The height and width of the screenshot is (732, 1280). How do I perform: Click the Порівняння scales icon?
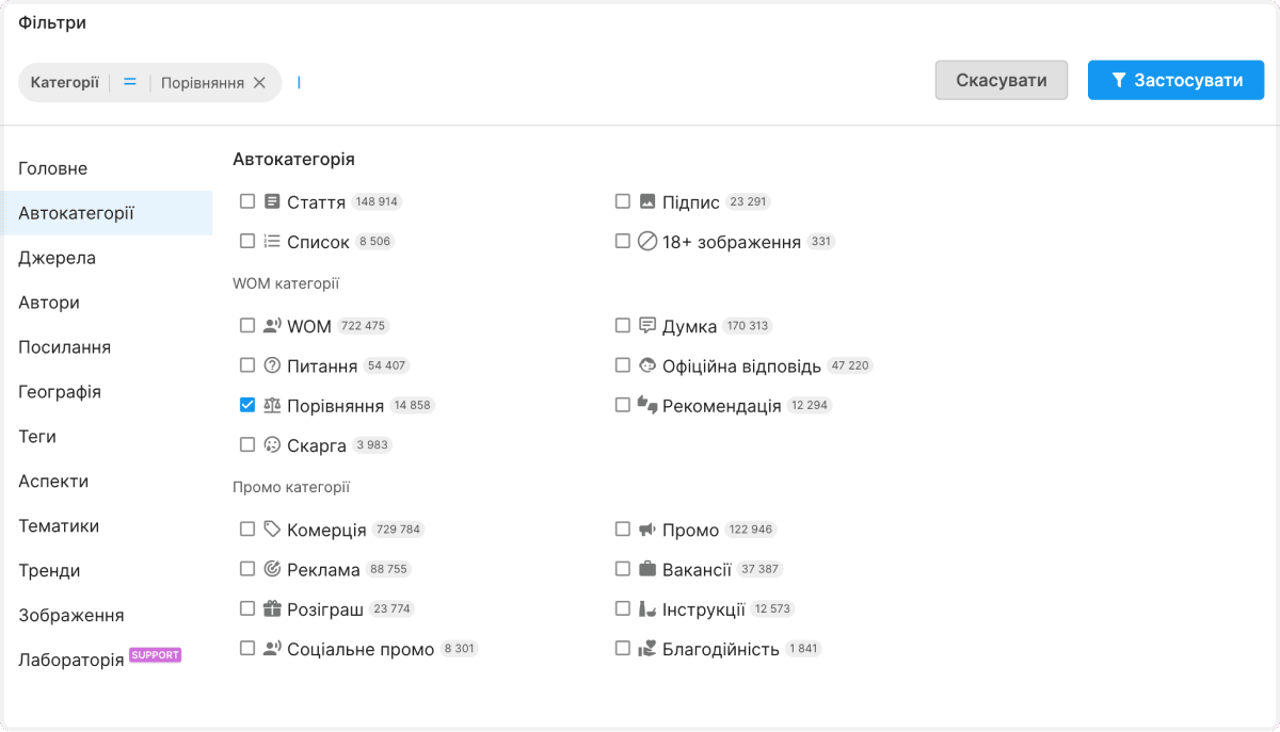tap(272, 406)
